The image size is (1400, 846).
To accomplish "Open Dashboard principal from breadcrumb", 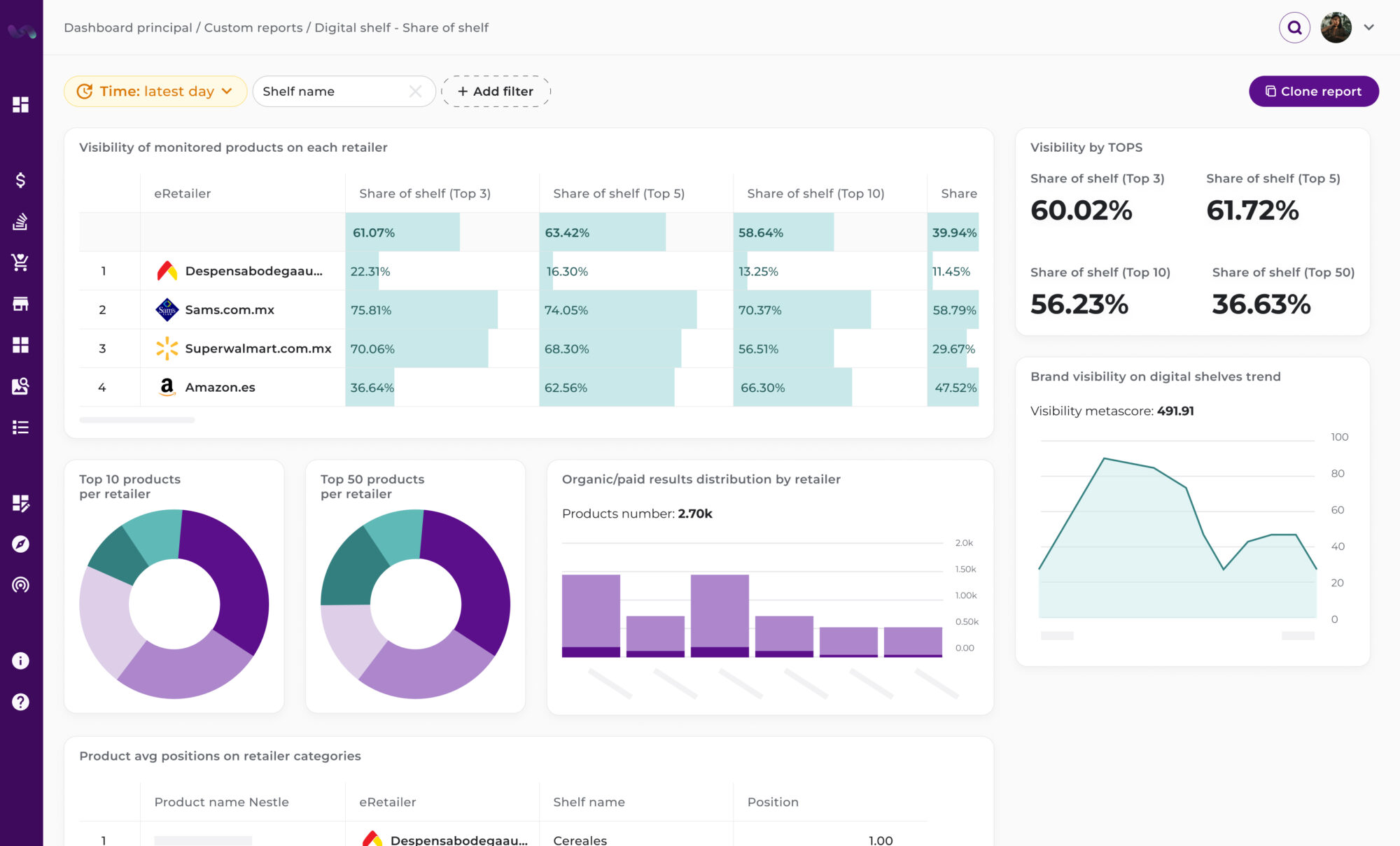I will (x=126, y=27).
